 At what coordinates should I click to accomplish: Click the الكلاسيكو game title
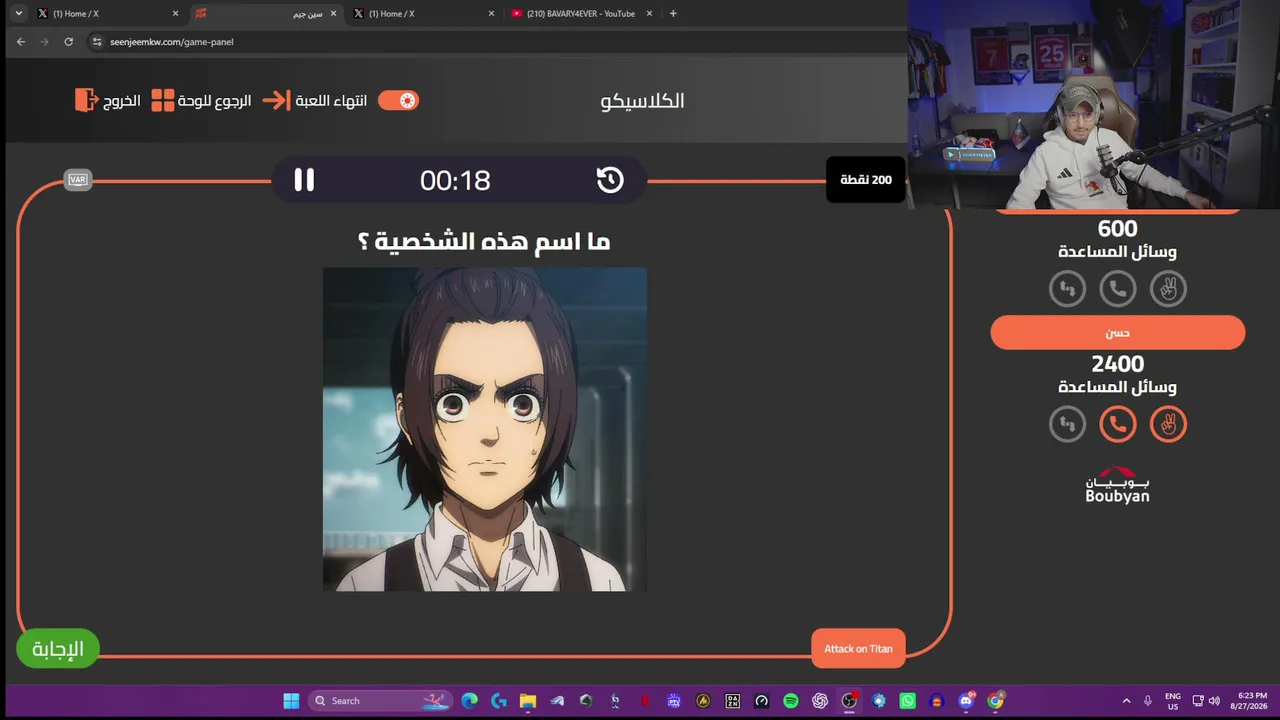(x=642, y=101)
